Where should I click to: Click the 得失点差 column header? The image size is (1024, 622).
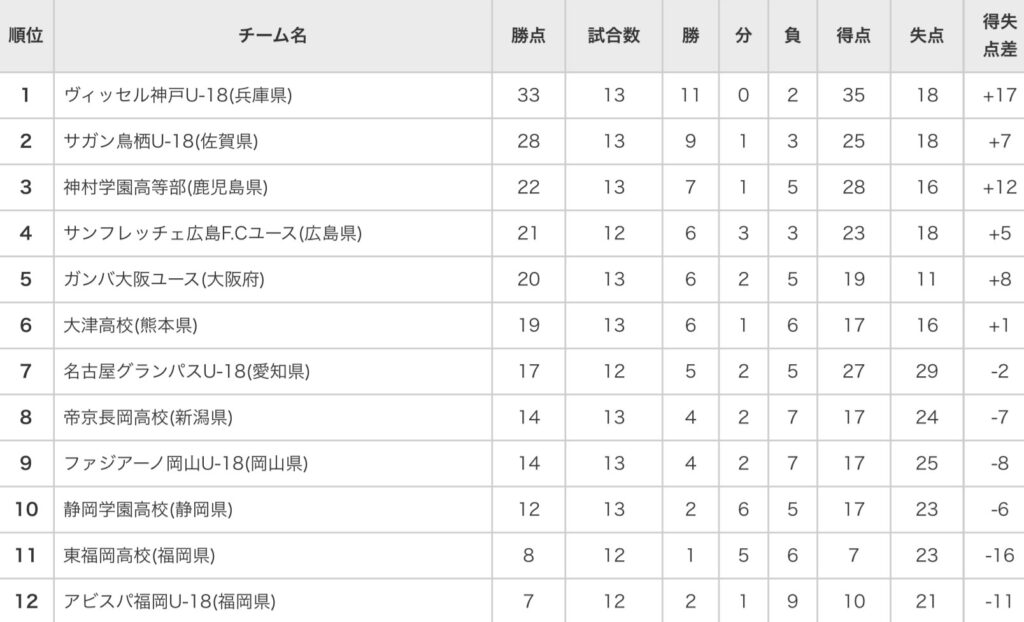coord(999,35)
